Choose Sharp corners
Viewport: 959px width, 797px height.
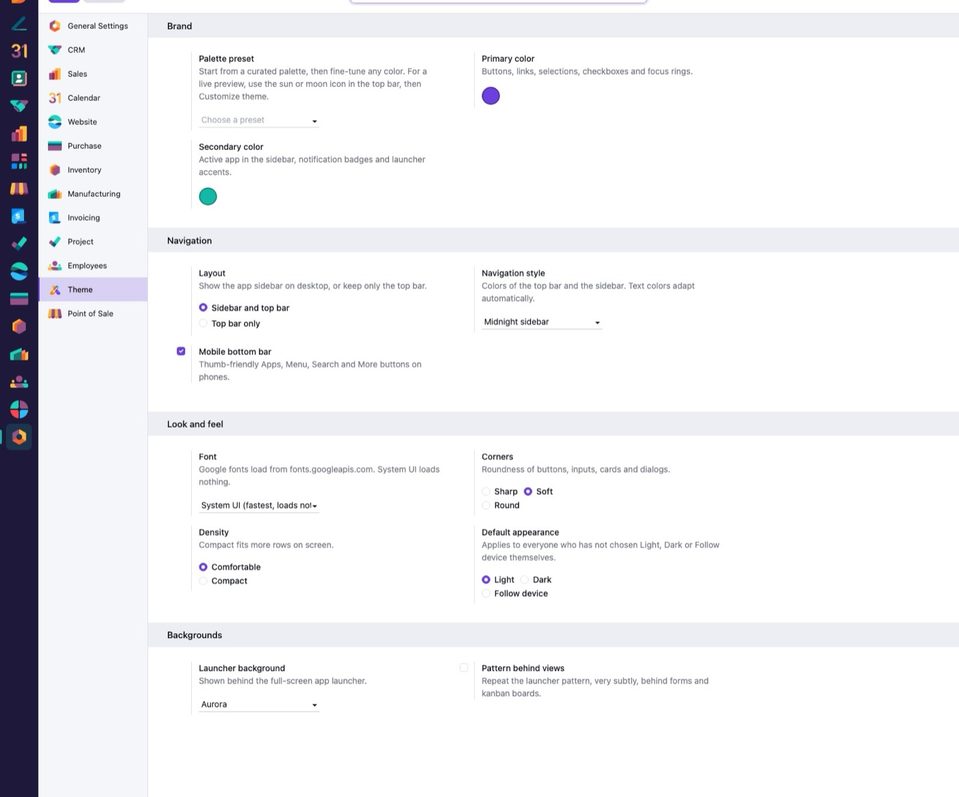486,491
